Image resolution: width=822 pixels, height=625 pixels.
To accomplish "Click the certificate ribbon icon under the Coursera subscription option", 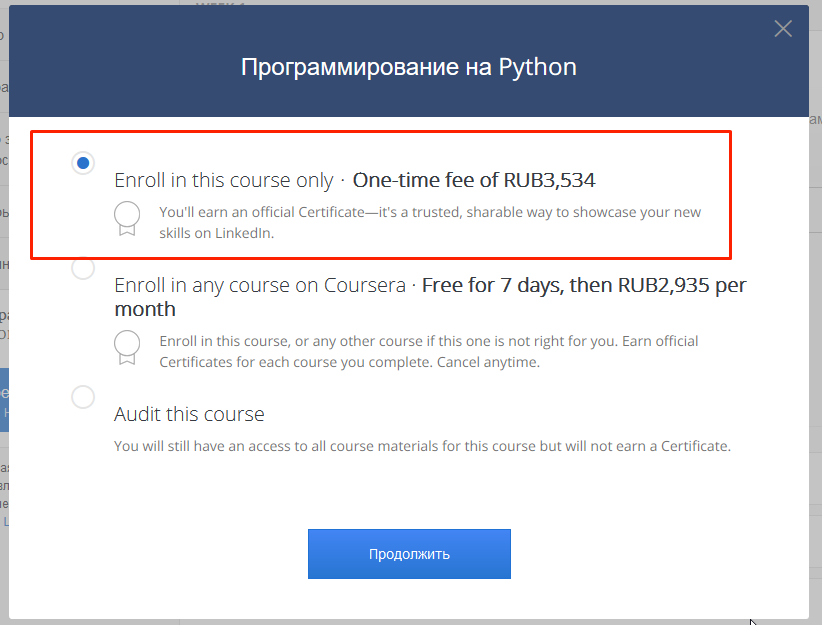I will click(127, 346).
